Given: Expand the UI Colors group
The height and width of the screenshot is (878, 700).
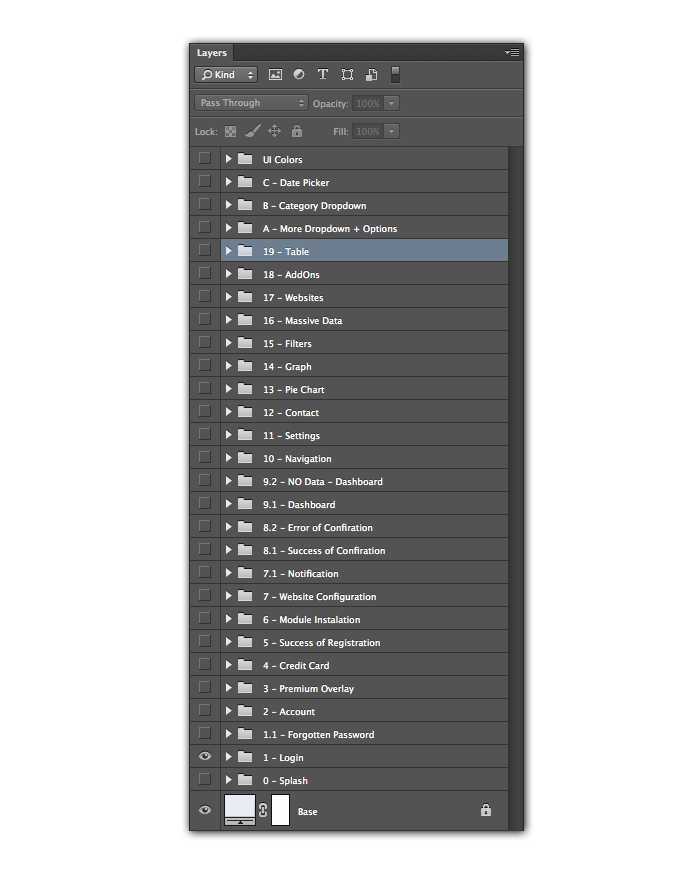Looking at the screenshot, I should 228,159.
